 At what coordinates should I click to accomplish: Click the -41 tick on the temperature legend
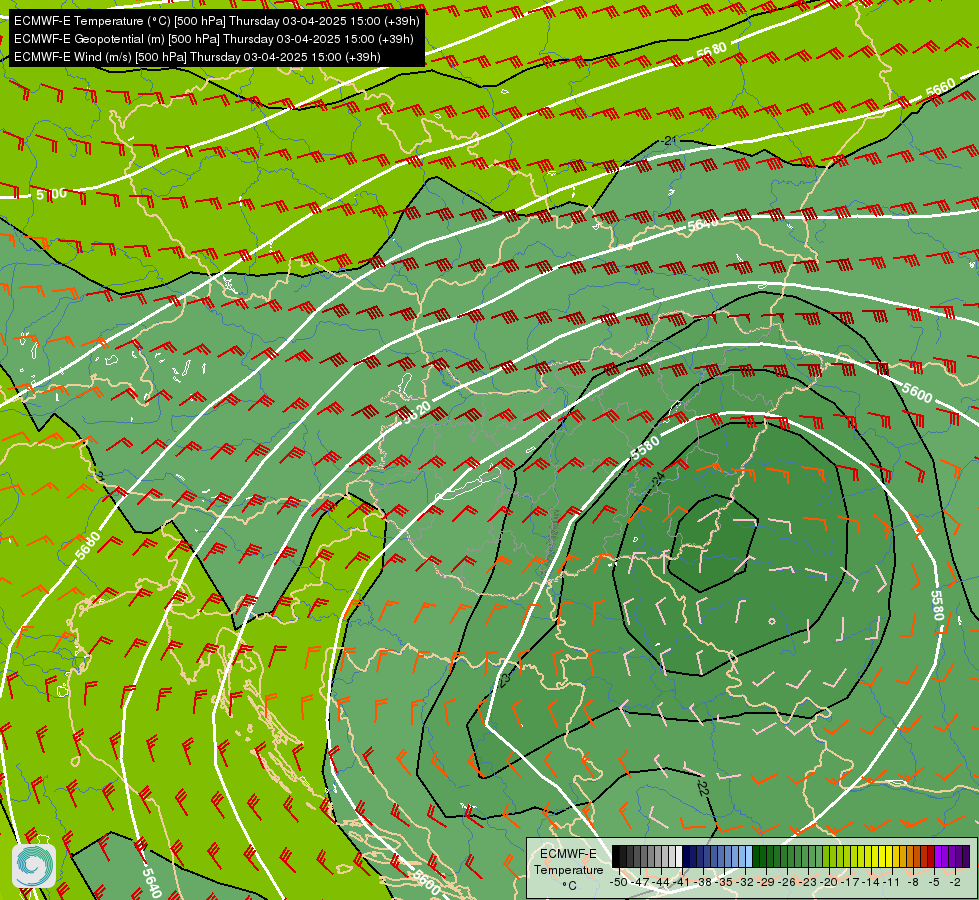pos(682,883)
